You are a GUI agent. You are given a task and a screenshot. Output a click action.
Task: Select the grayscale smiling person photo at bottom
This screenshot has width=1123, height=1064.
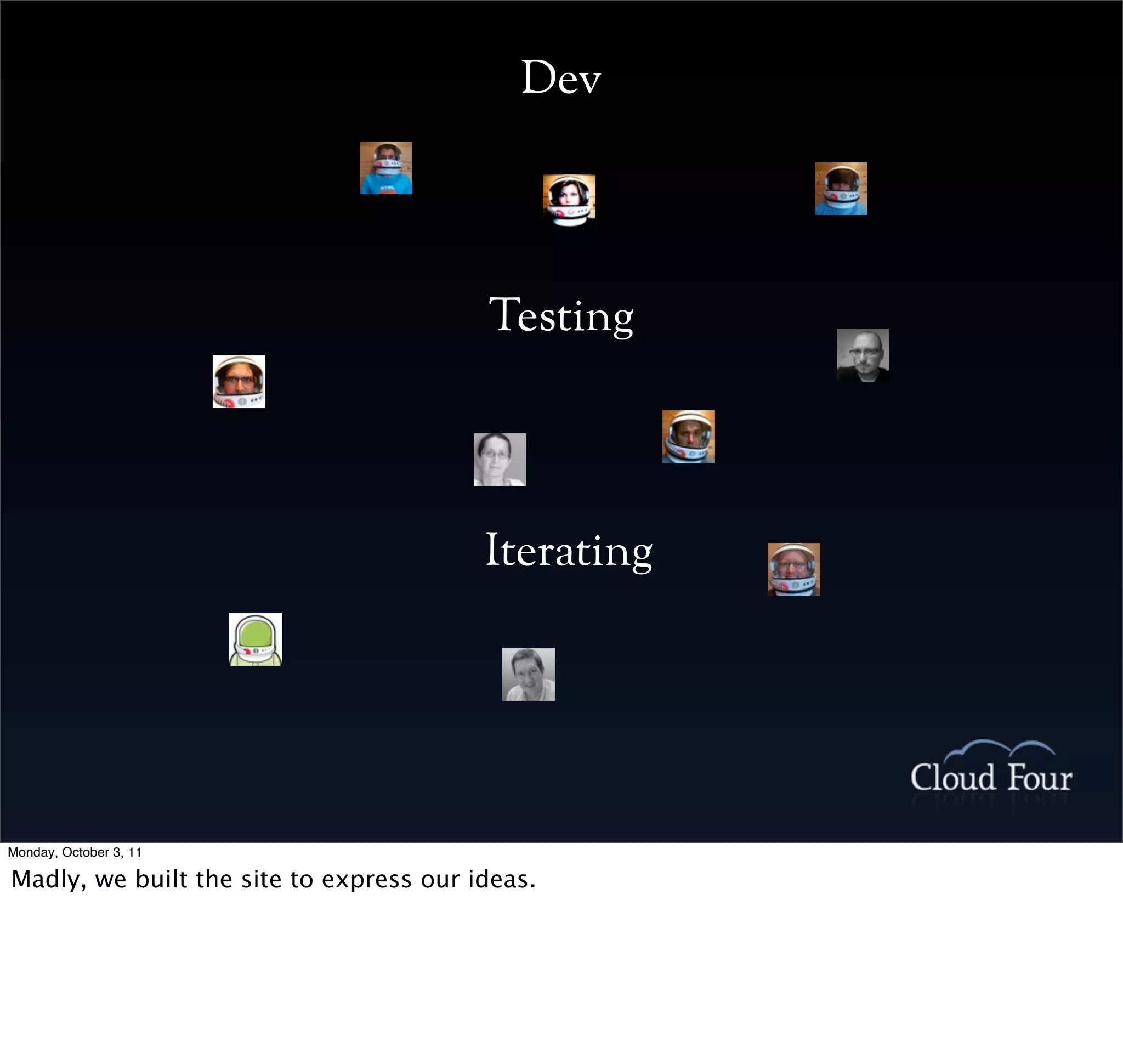click(x=528, y=675)
